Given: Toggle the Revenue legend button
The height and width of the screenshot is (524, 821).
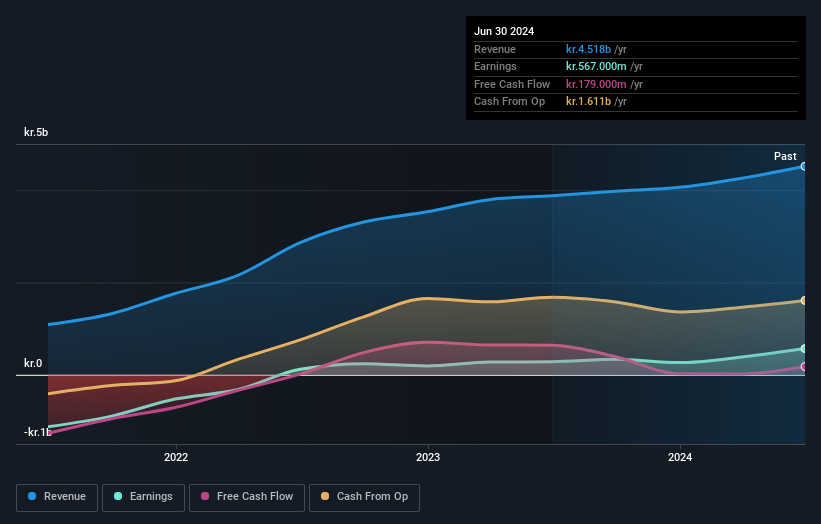Looking at the screenshot, I should 57,497.
